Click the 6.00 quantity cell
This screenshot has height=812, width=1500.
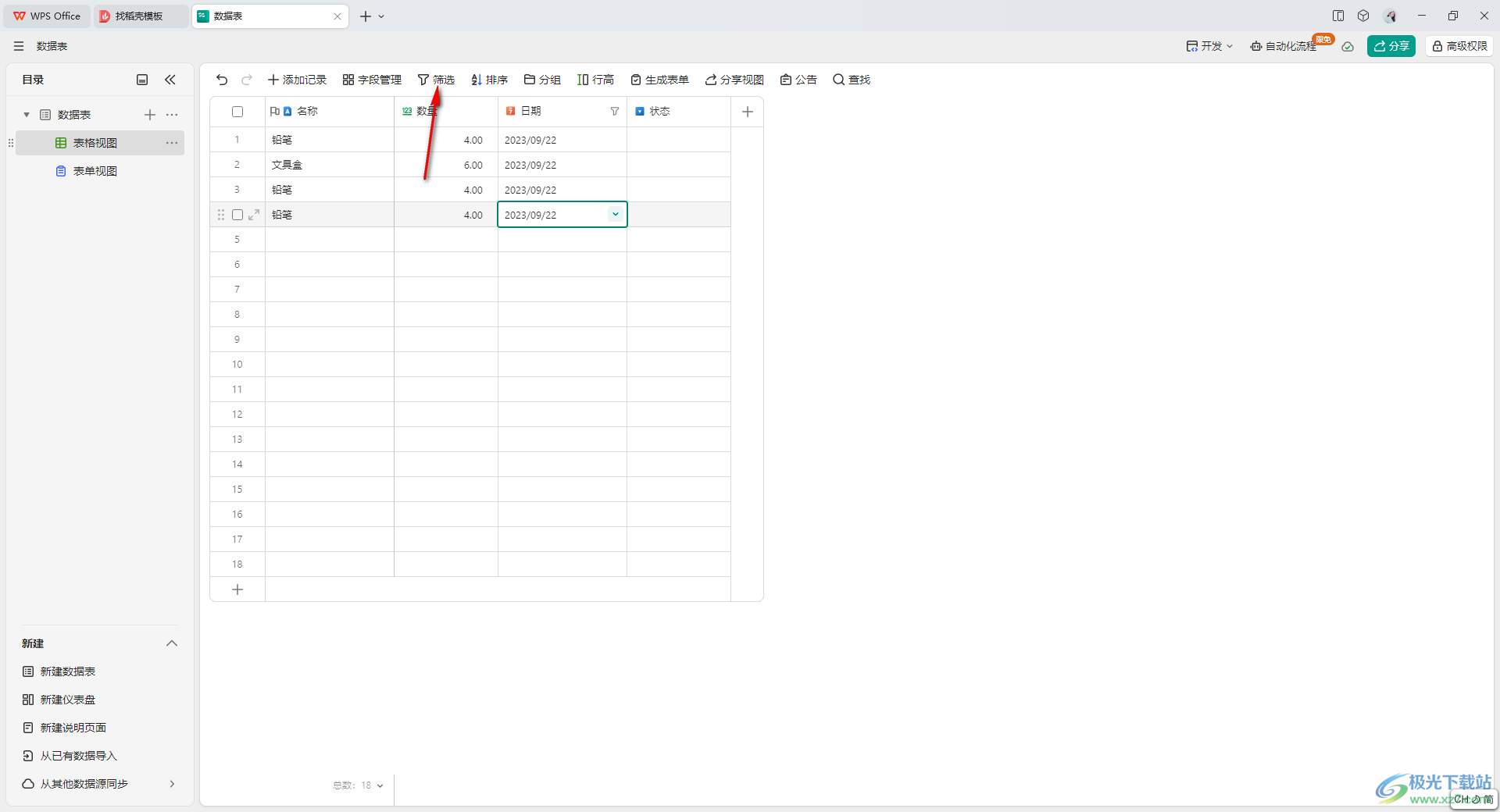[x=446, y=165]
